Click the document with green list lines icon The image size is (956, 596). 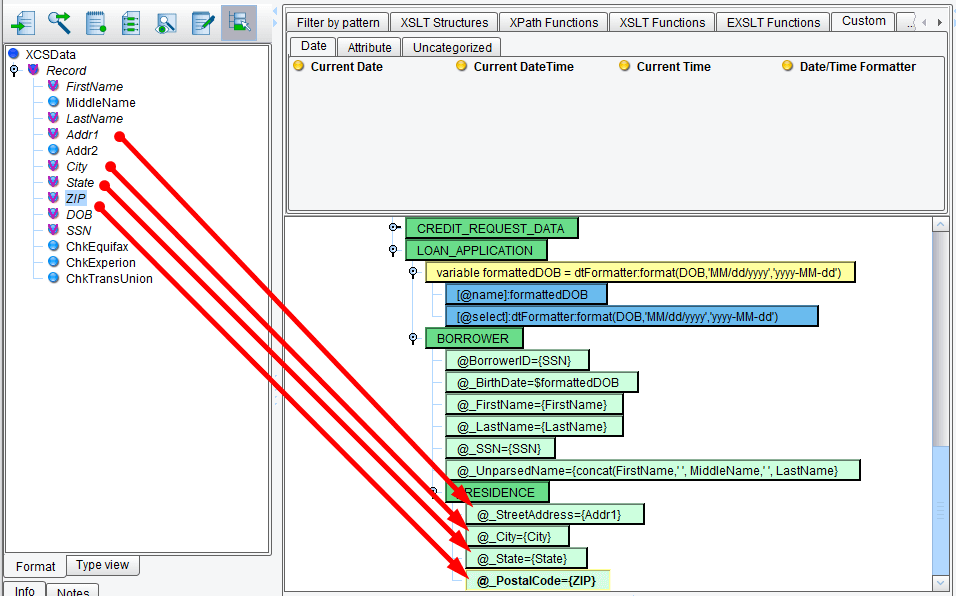coord(130,23)
